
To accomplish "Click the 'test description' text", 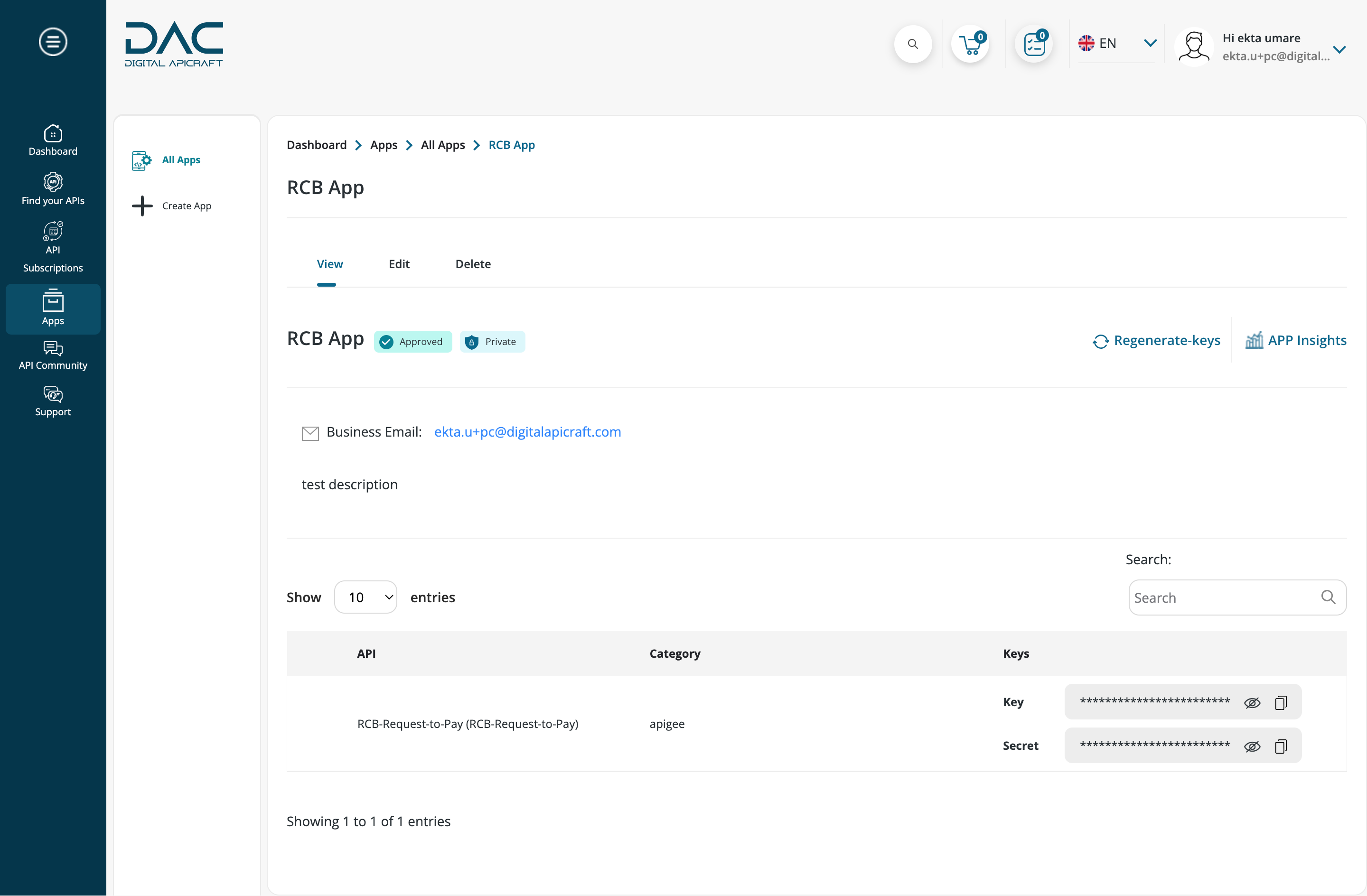I will tap(350, 485).
